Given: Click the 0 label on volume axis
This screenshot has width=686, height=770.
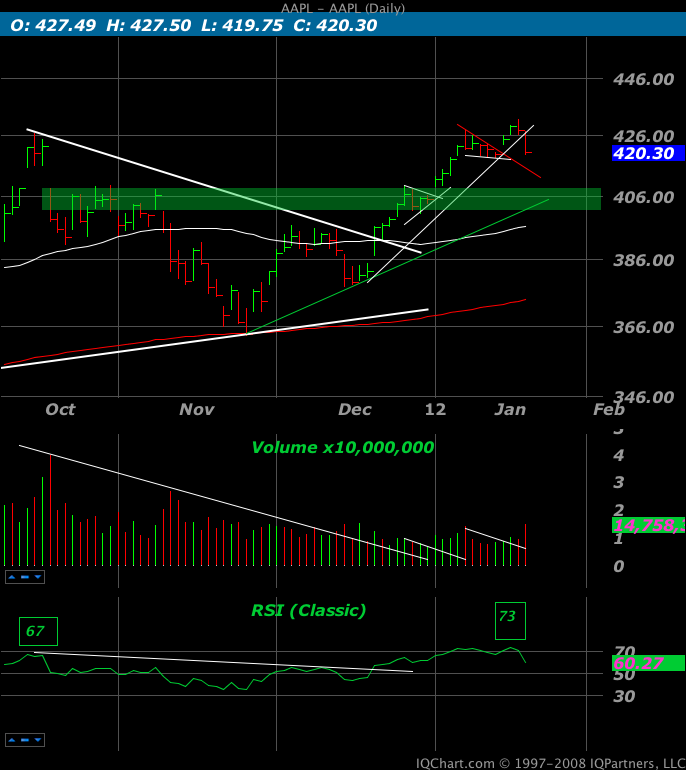Looking at the screenshot, I should (x=619, y=566).
